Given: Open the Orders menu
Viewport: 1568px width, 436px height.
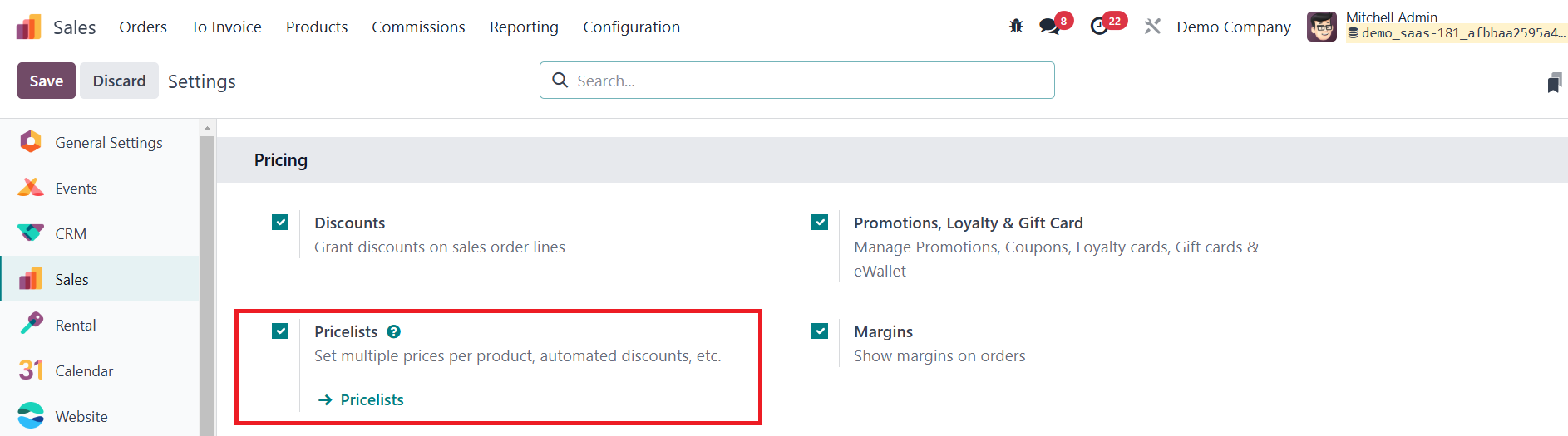Looking at the screenshot, I should pyautogui.click(x=143, y=27).
